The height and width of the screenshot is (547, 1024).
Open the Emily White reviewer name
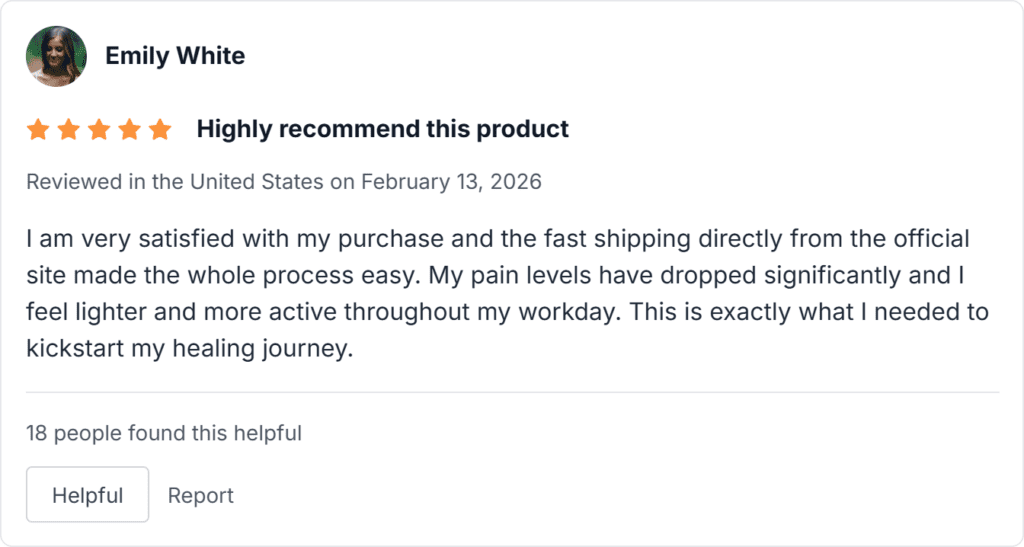[x=175, y=56]
